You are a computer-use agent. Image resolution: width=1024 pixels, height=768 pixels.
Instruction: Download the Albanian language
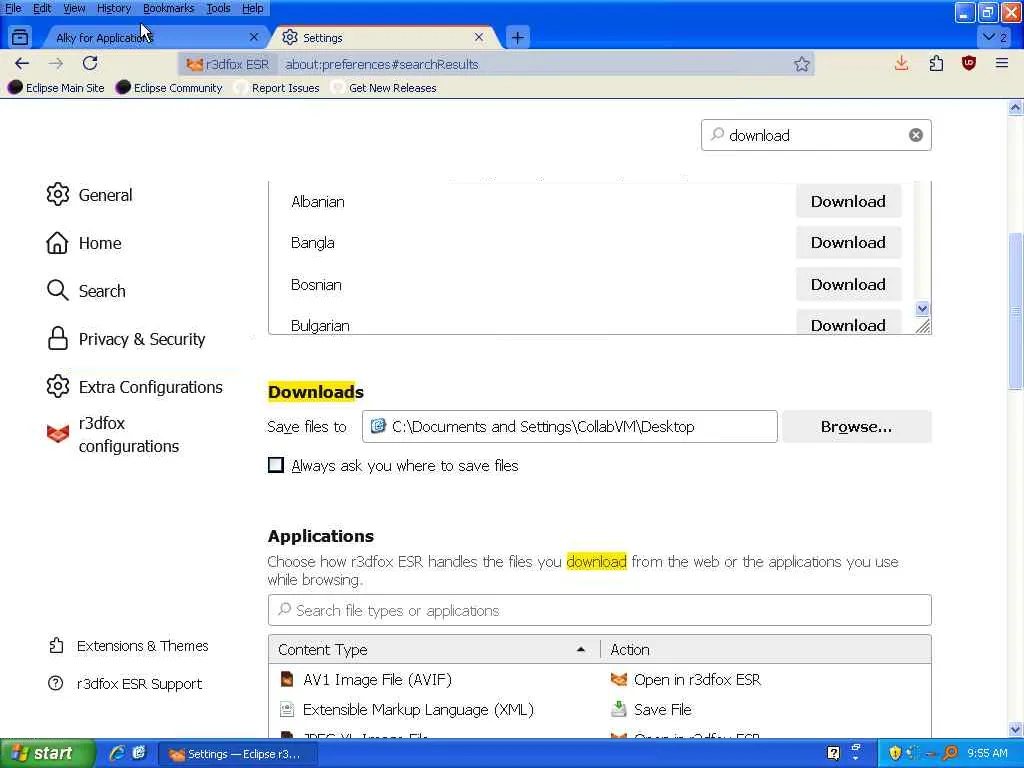click(848, 201)
